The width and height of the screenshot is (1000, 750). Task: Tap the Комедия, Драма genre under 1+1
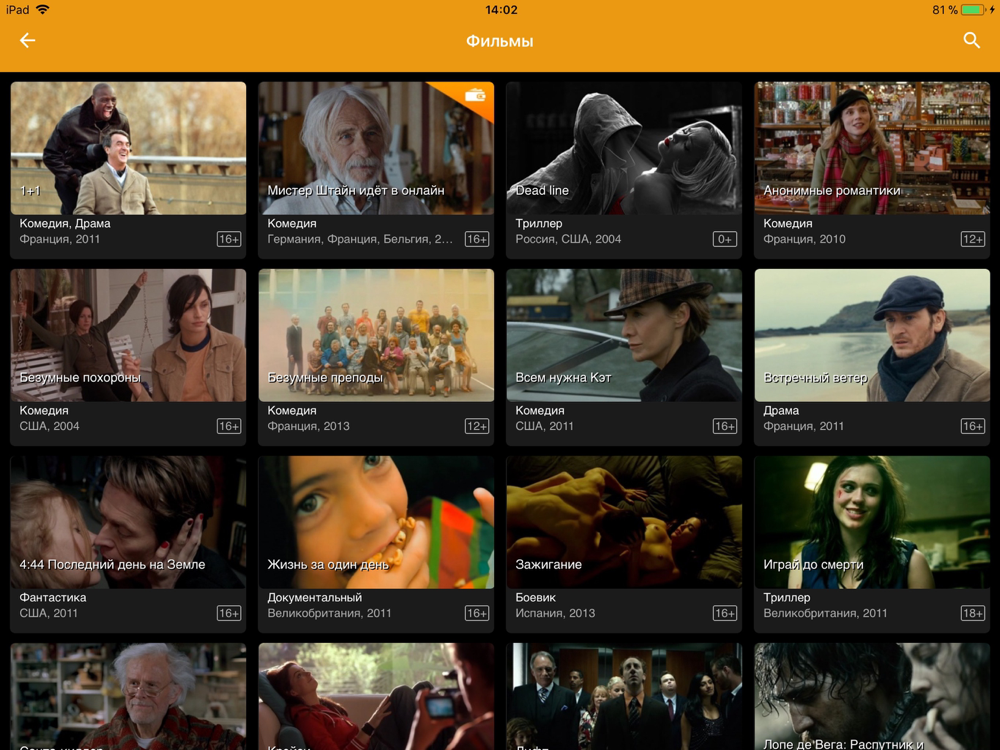click(x=65, y=223)
